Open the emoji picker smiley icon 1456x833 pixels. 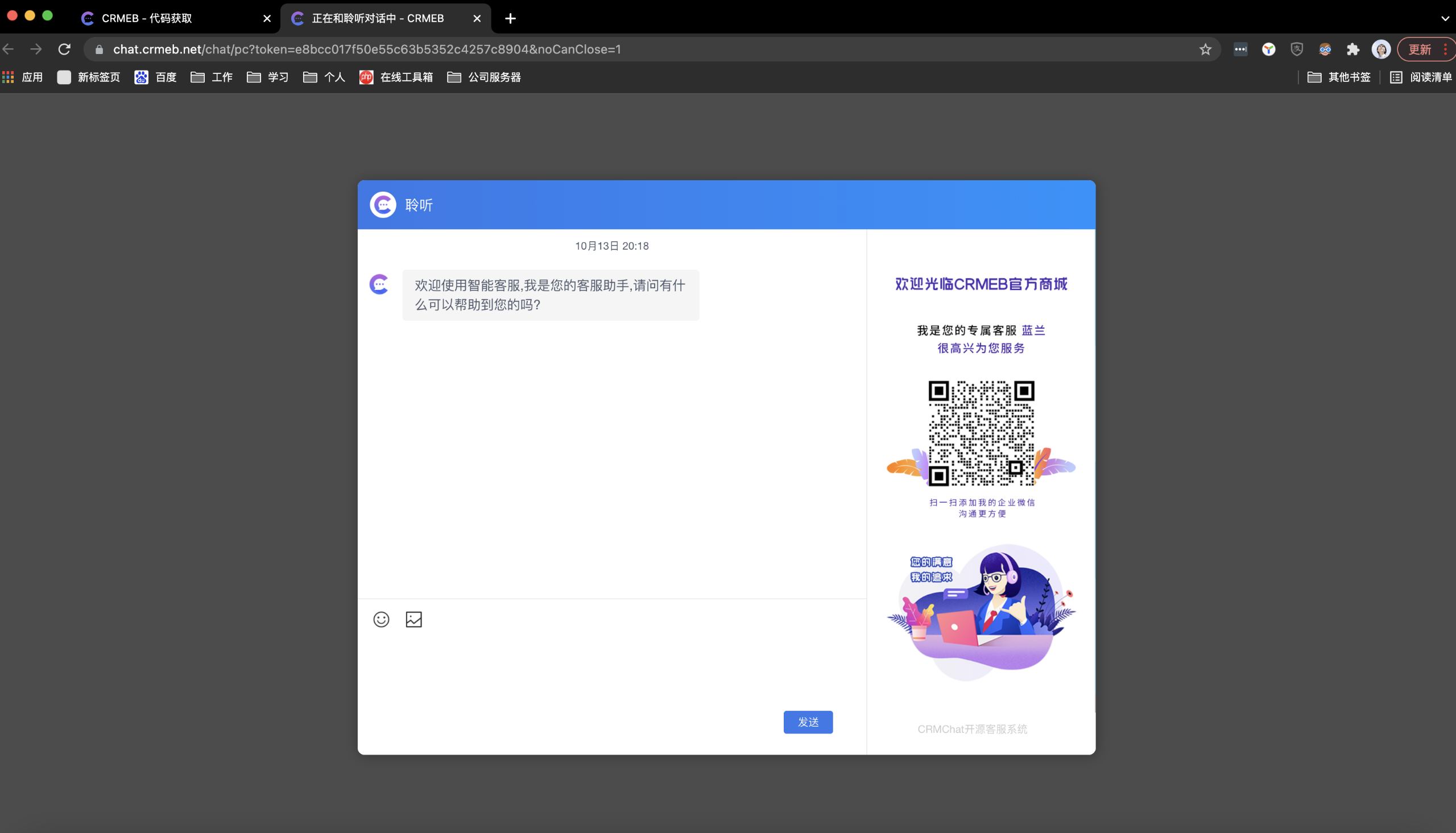coord(381,619)
